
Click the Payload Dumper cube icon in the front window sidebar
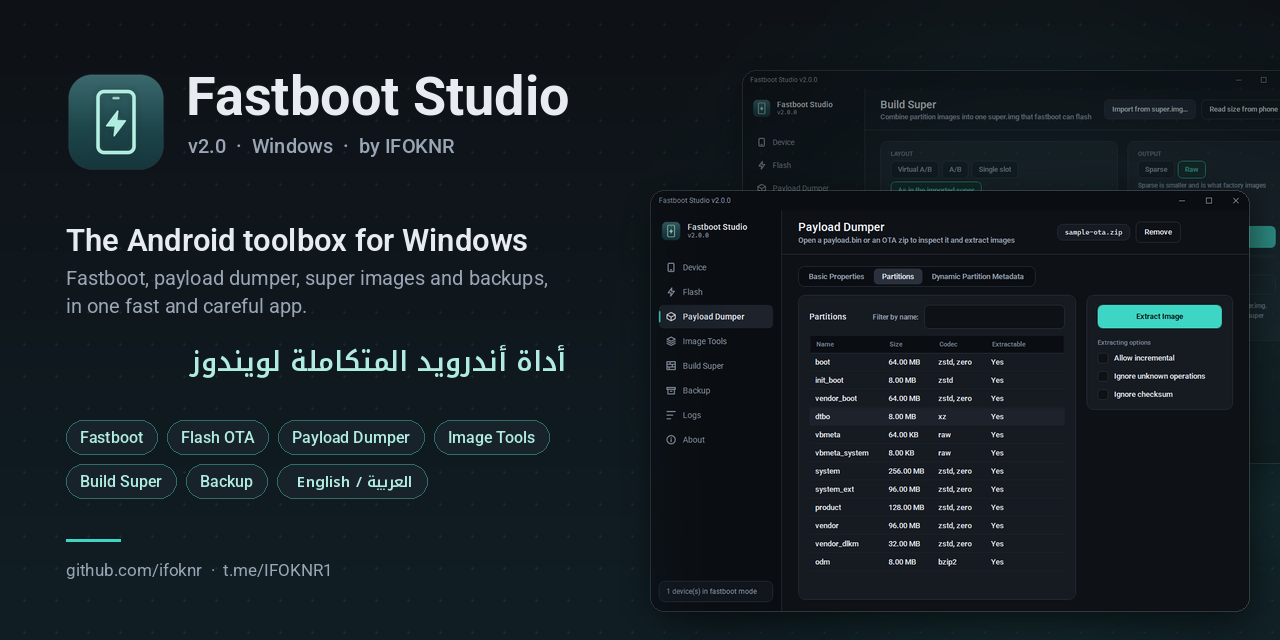671,317
